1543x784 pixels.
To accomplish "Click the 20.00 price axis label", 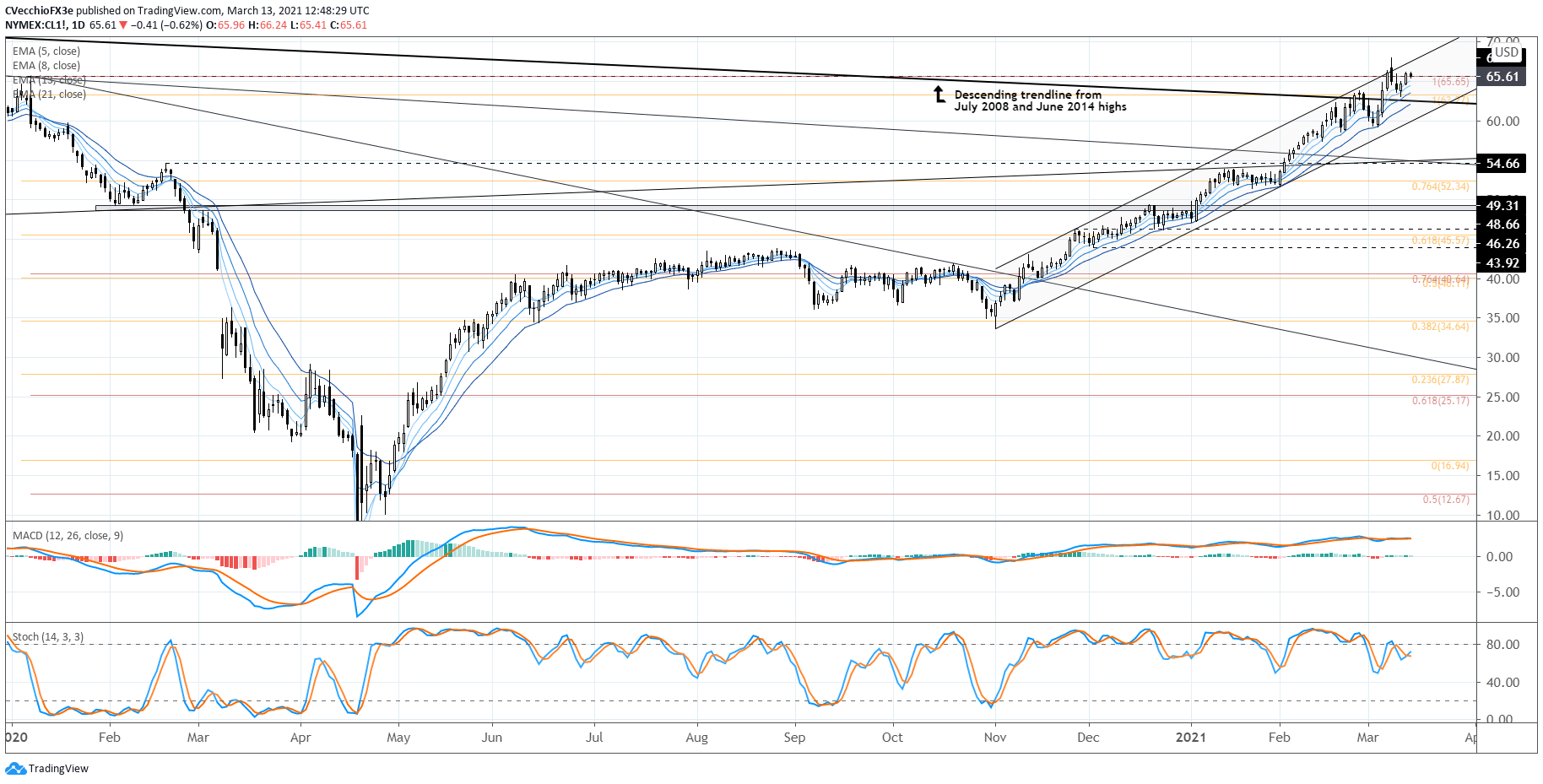I will (x=1502, y=436).
